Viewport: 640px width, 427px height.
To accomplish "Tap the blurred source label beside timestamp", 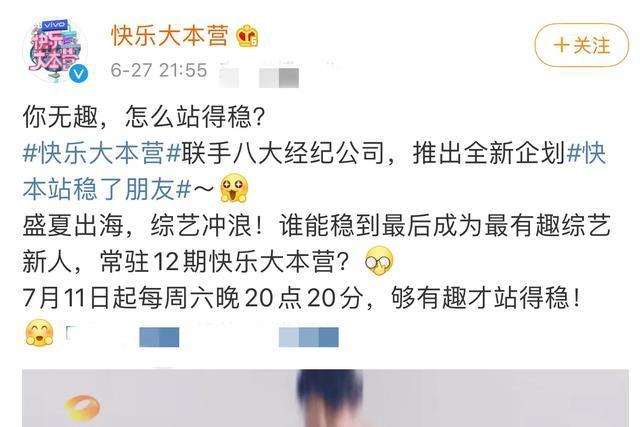I will point(259,75).
